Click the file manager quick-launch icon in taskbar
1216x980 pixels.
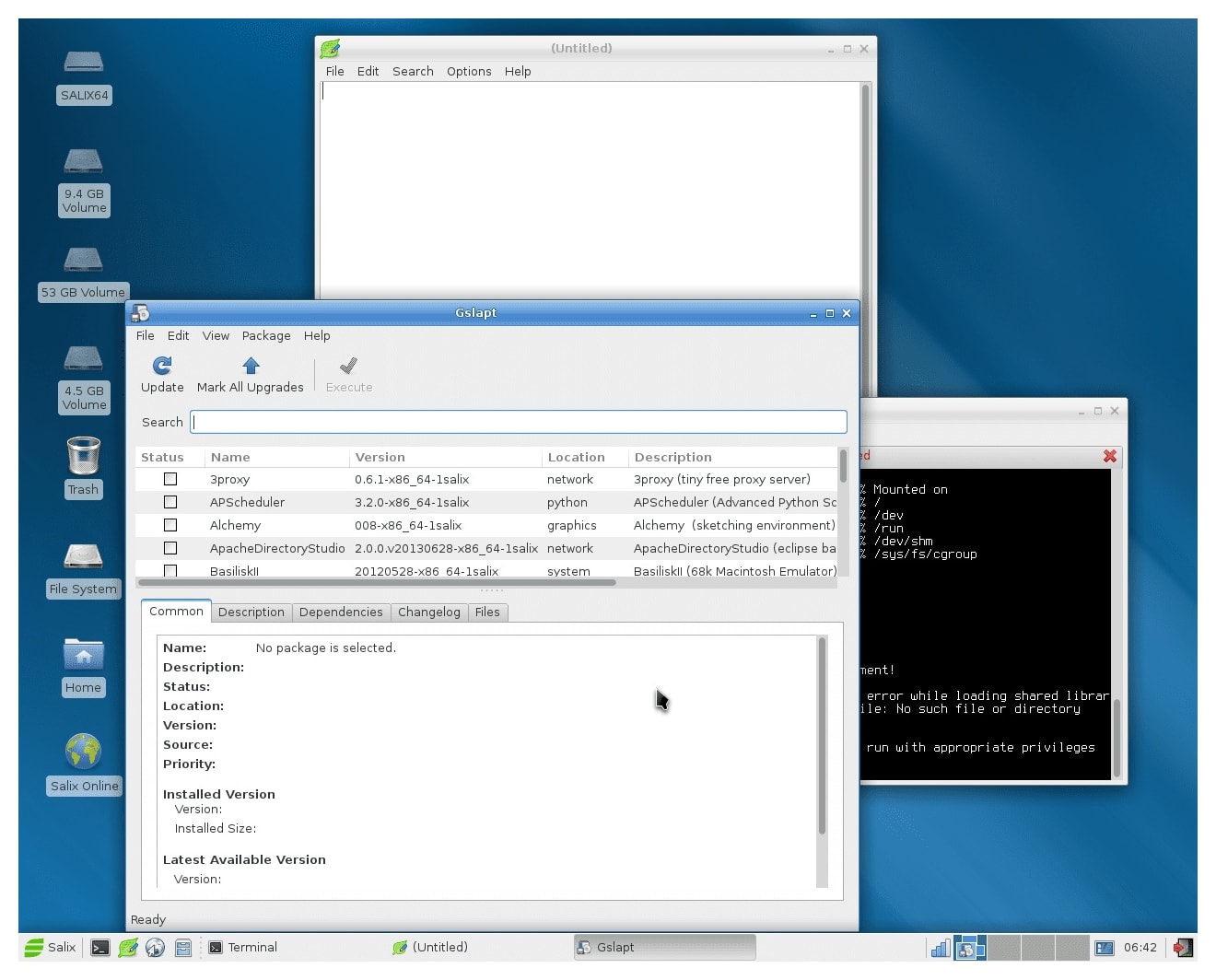click(182, 947)
